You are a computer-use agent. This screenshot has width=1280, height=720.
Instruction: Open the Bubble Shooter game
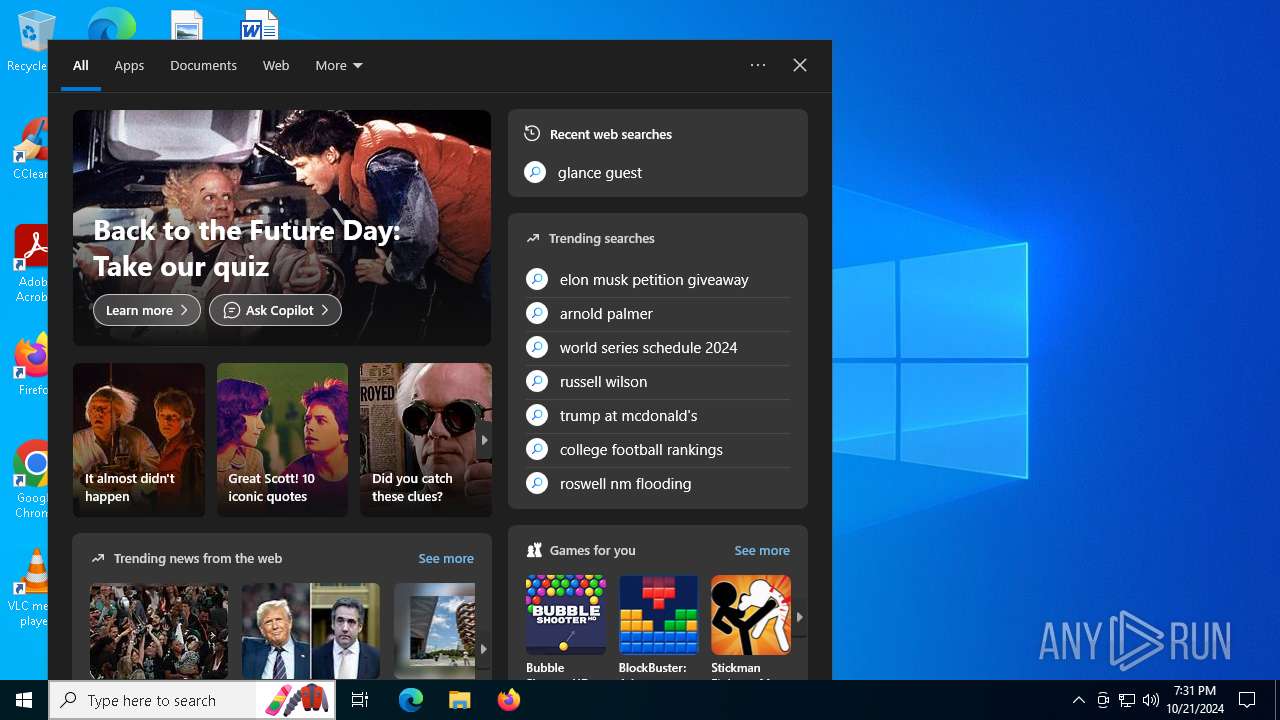click(x=565, y=626)
